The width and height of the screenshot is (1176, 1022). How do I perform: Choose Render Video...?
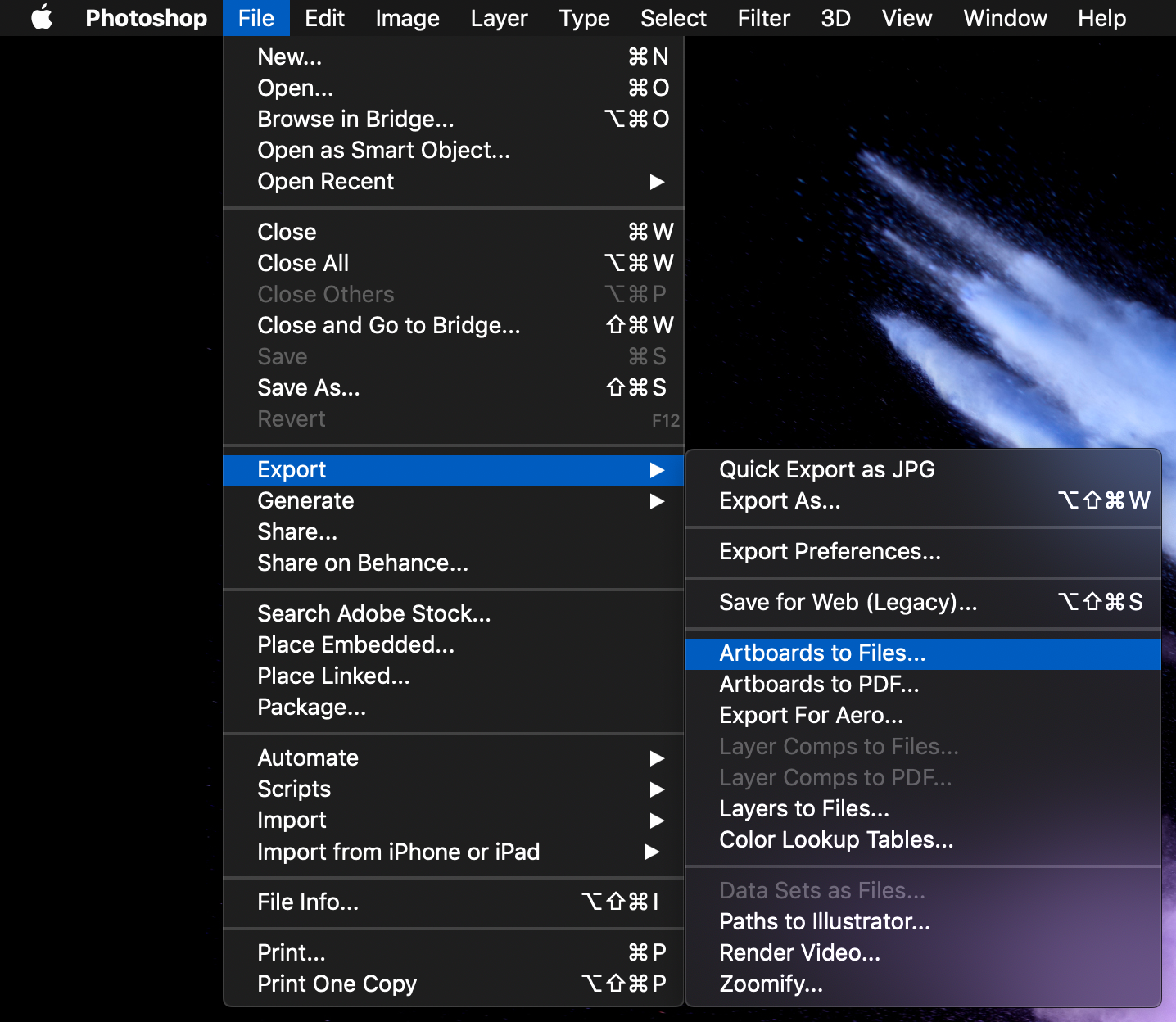[x=923, y=952]
